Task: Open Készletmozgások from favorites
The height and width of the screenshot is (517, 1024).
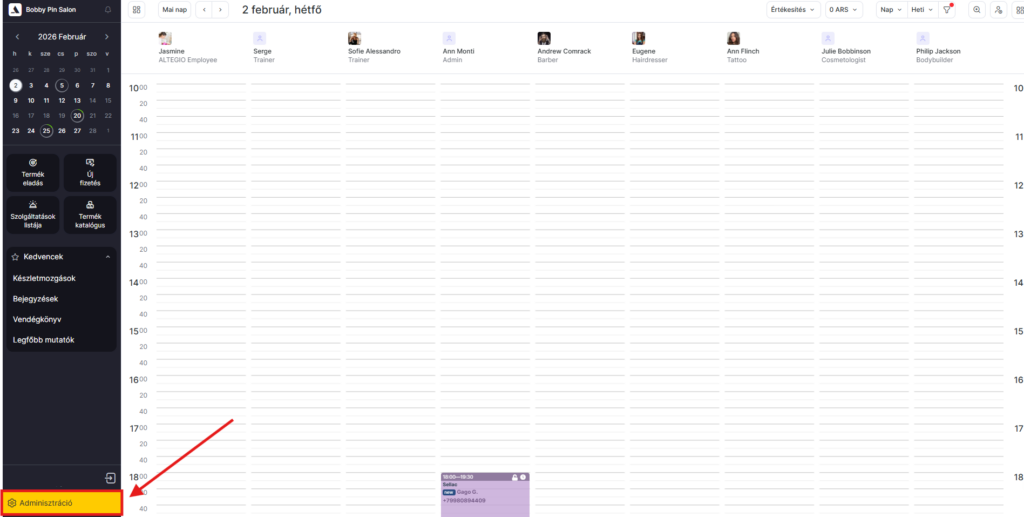Action: click(x=44, y=278)
